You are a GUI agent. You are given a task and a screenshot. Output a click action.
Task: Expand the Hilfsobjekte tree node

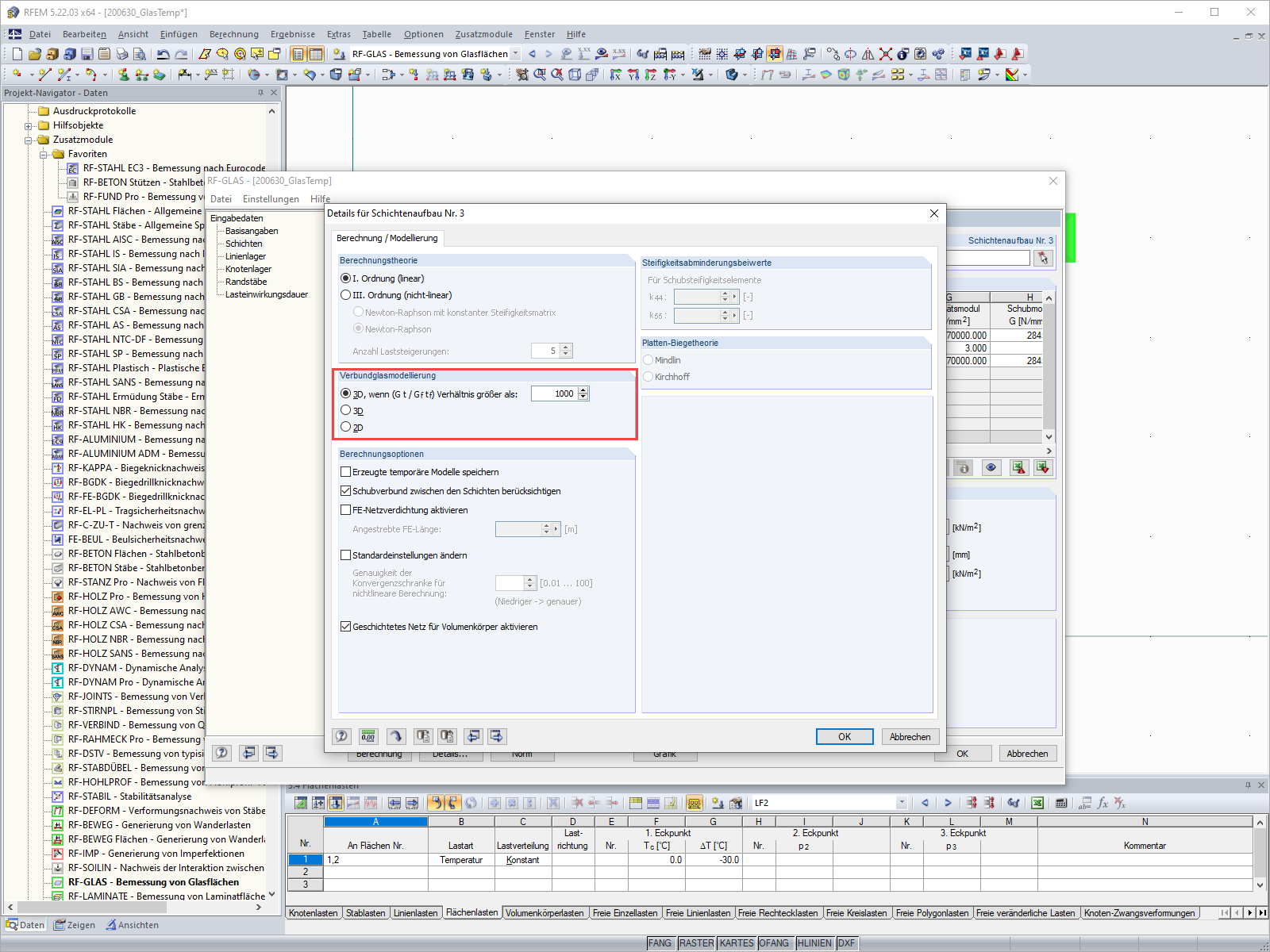coord(29,125)
